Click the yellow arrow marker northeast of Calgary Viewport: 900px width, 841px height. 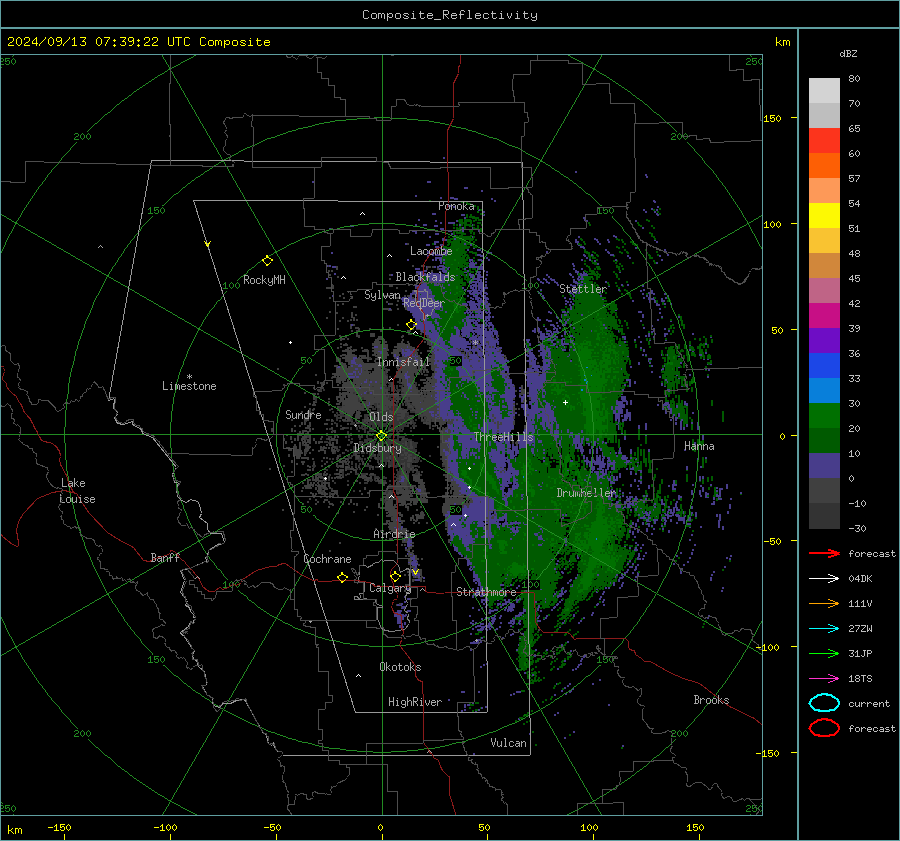[x=415, y=572]
